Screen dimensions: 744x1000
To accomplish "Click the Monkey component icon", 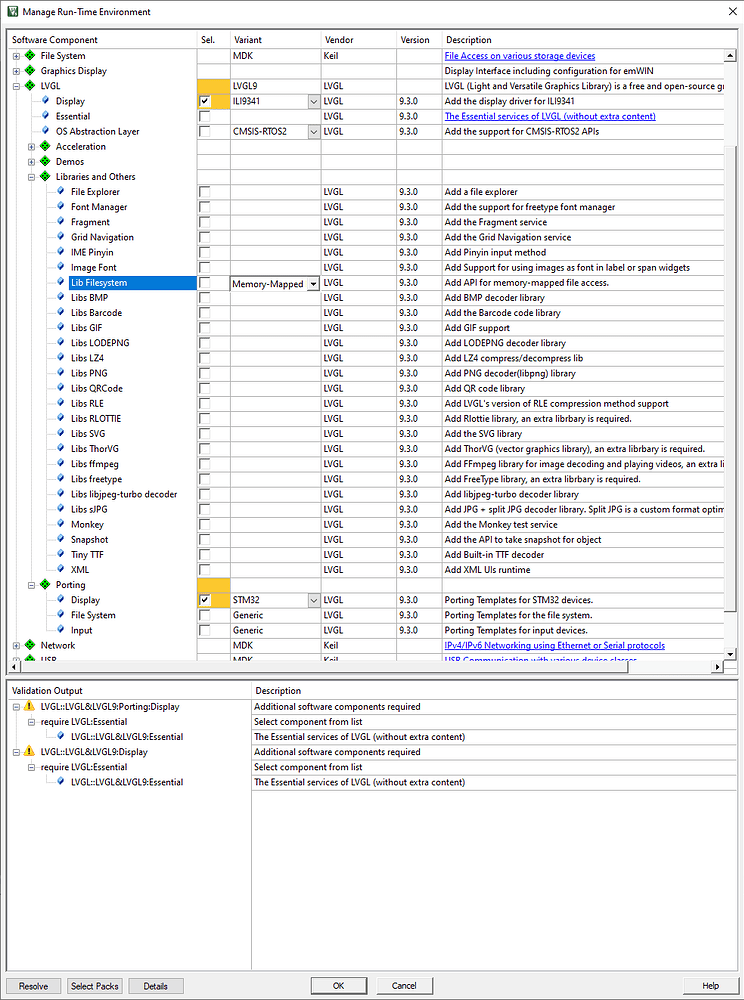I will tap(61, 524).
